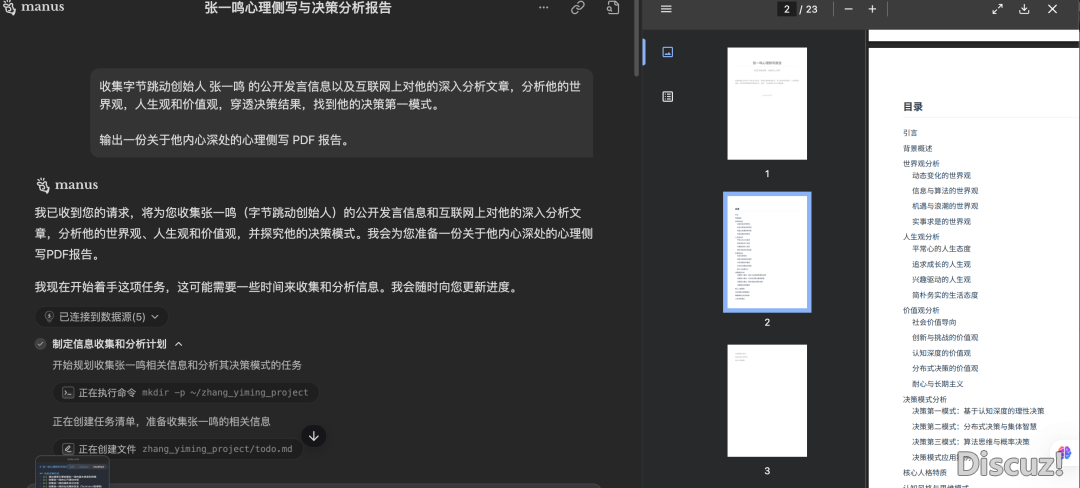Click 机遇与浪潮的世界观 entry

click(x=945, y=206)
